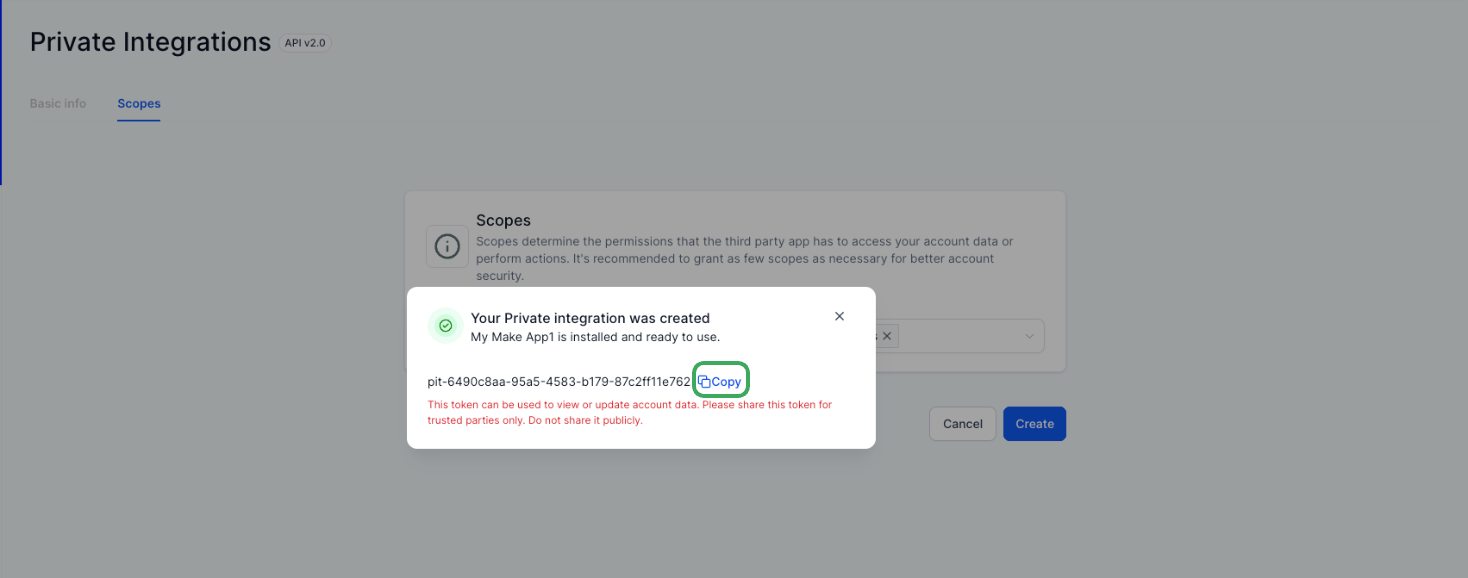Click the copy icon beside the token

pyautogui.click(x=704, y=382)
